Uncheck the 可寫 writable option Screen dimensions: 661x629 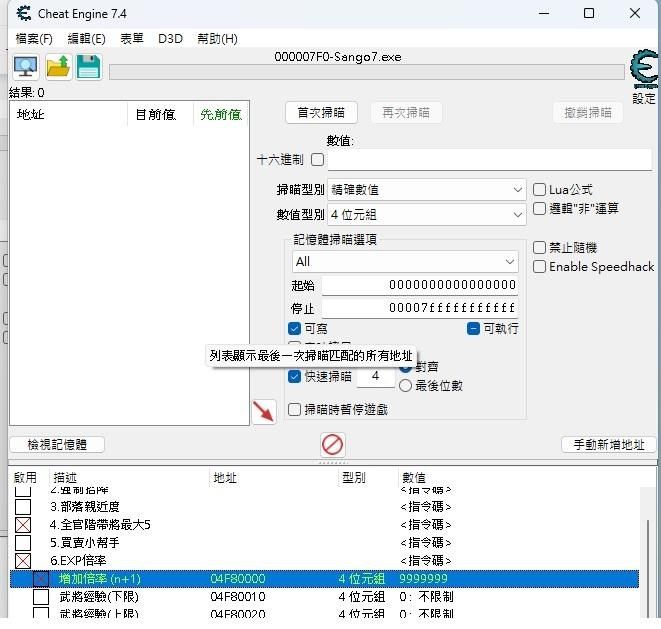coord(294,328)
